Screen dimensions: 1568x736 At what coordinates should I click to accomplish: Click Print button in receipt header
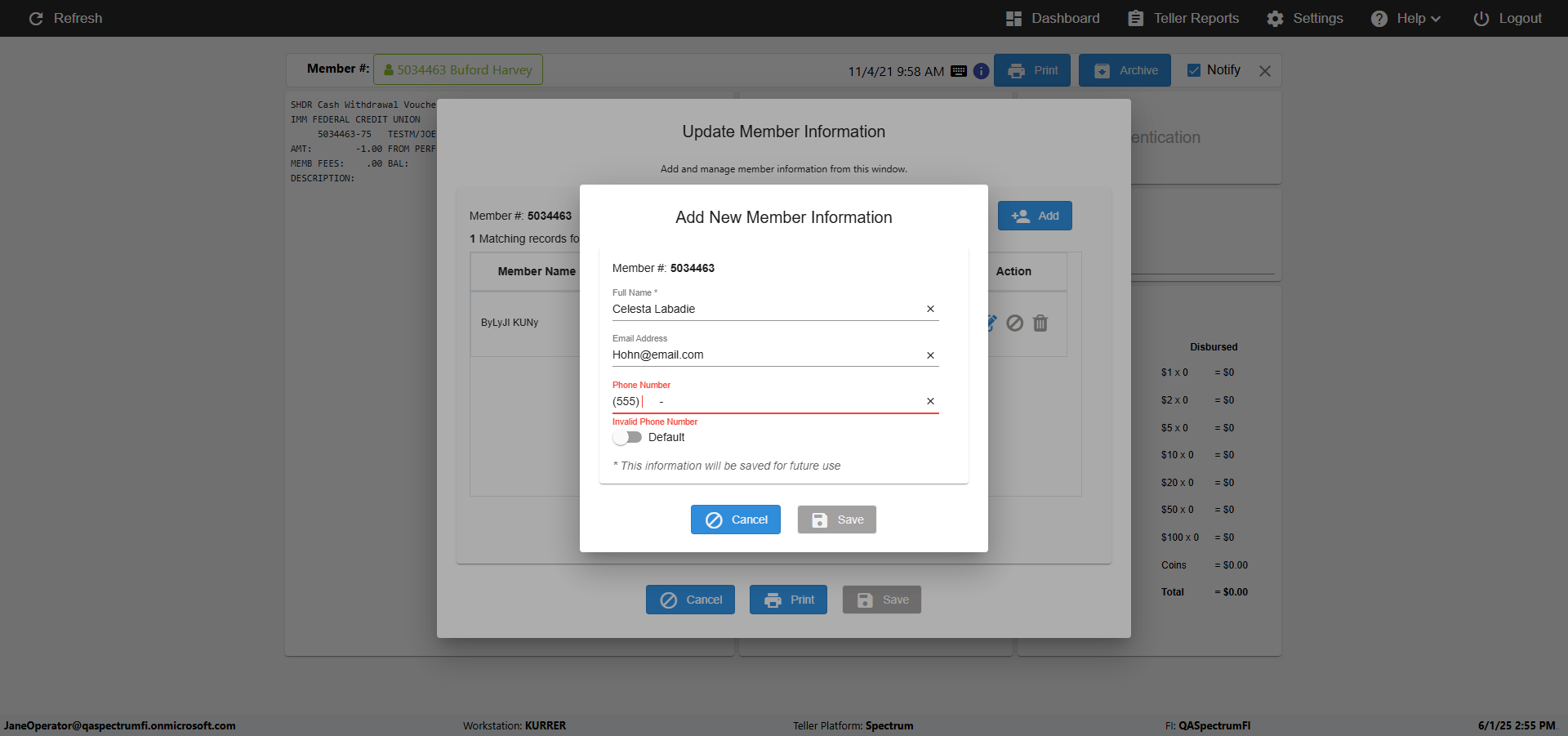pos(1032,70)
